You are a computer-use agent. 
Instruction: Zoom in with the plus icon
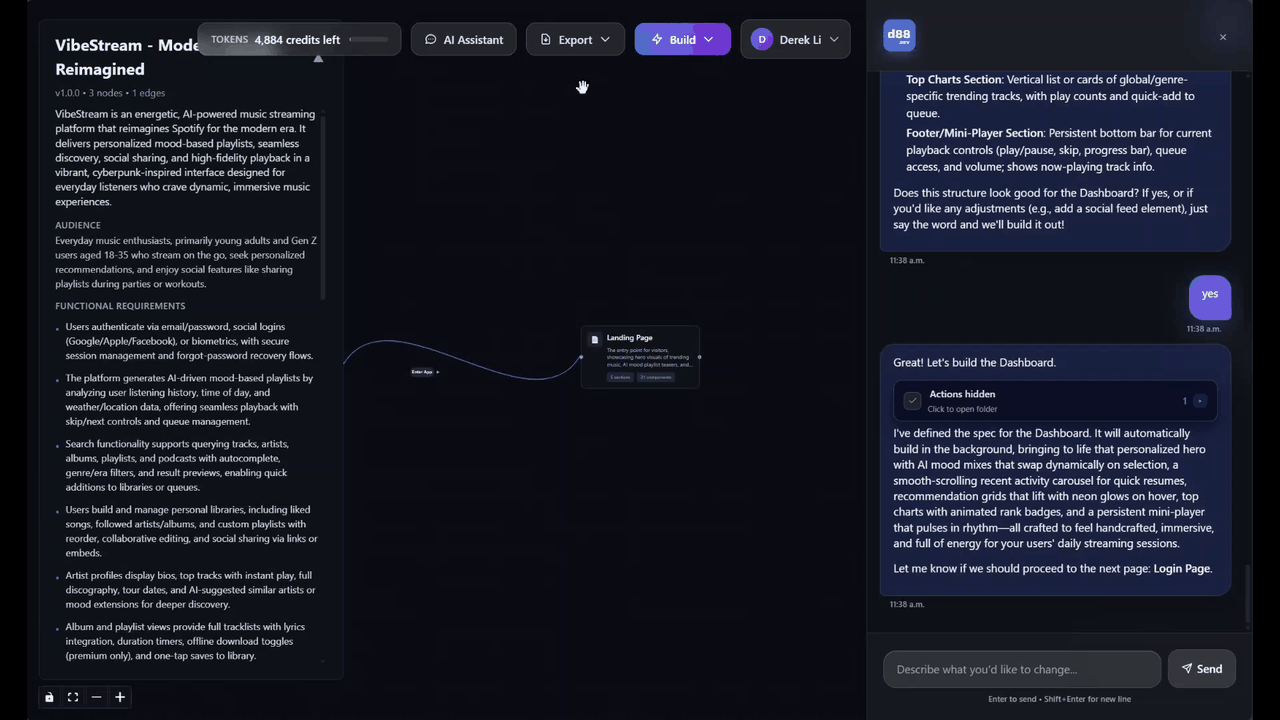point(120,697)
